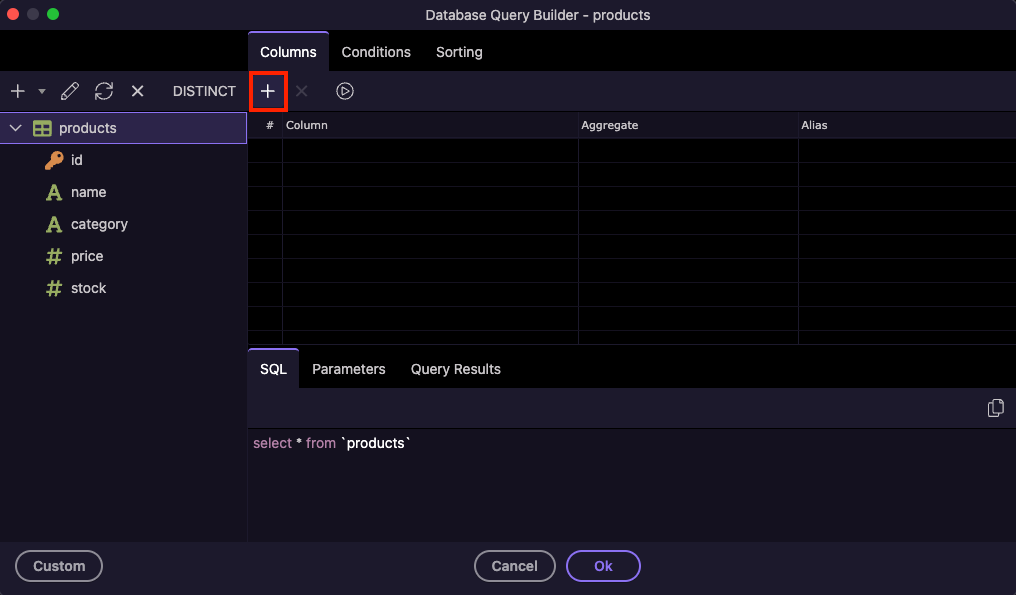The width and height of the screenshot is (1016, 595).
Task: Click the Custom button
Action: coord(59,566)
